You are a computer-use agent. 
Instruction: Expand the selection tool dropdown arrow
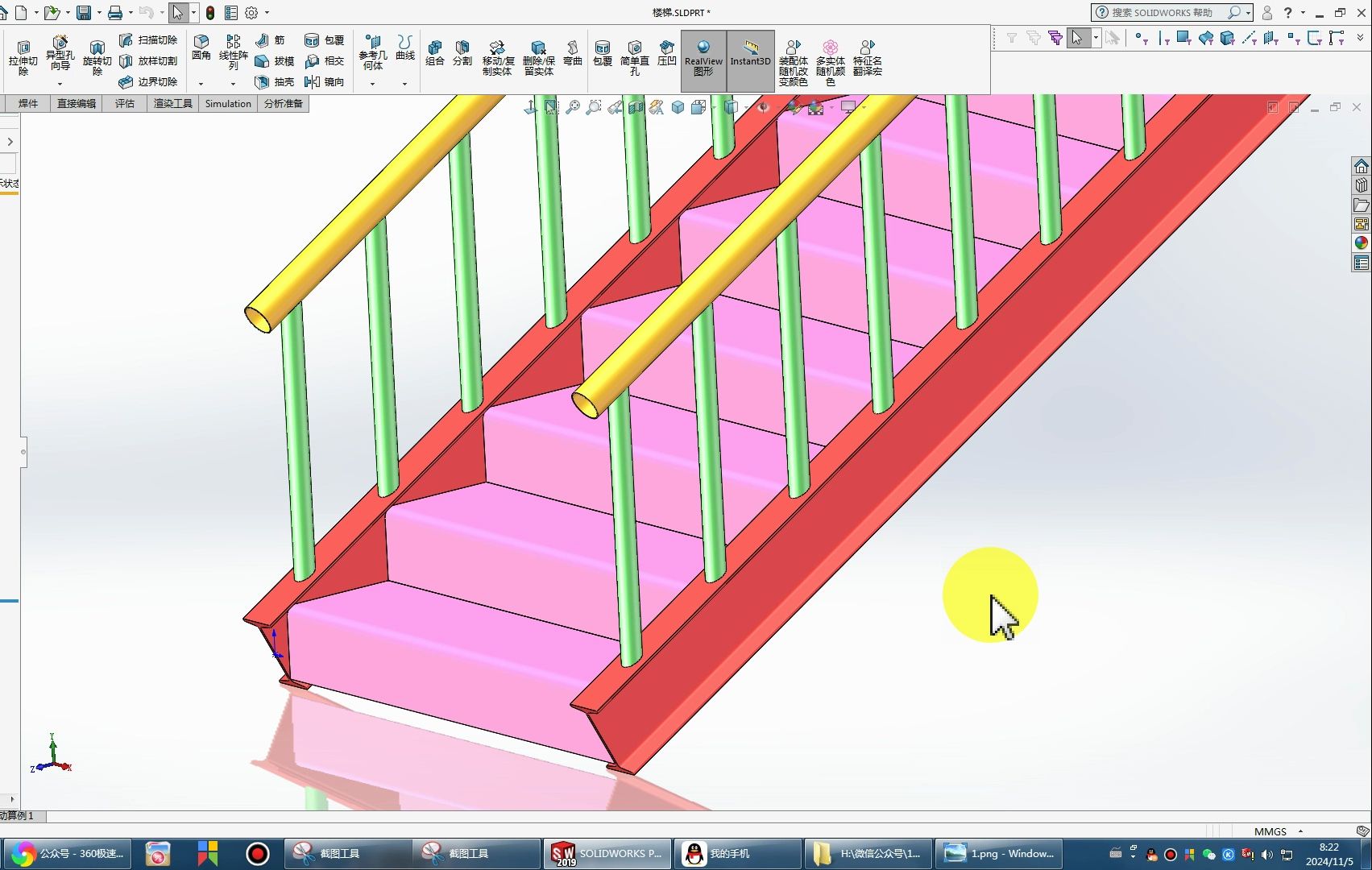click(193, 13)
